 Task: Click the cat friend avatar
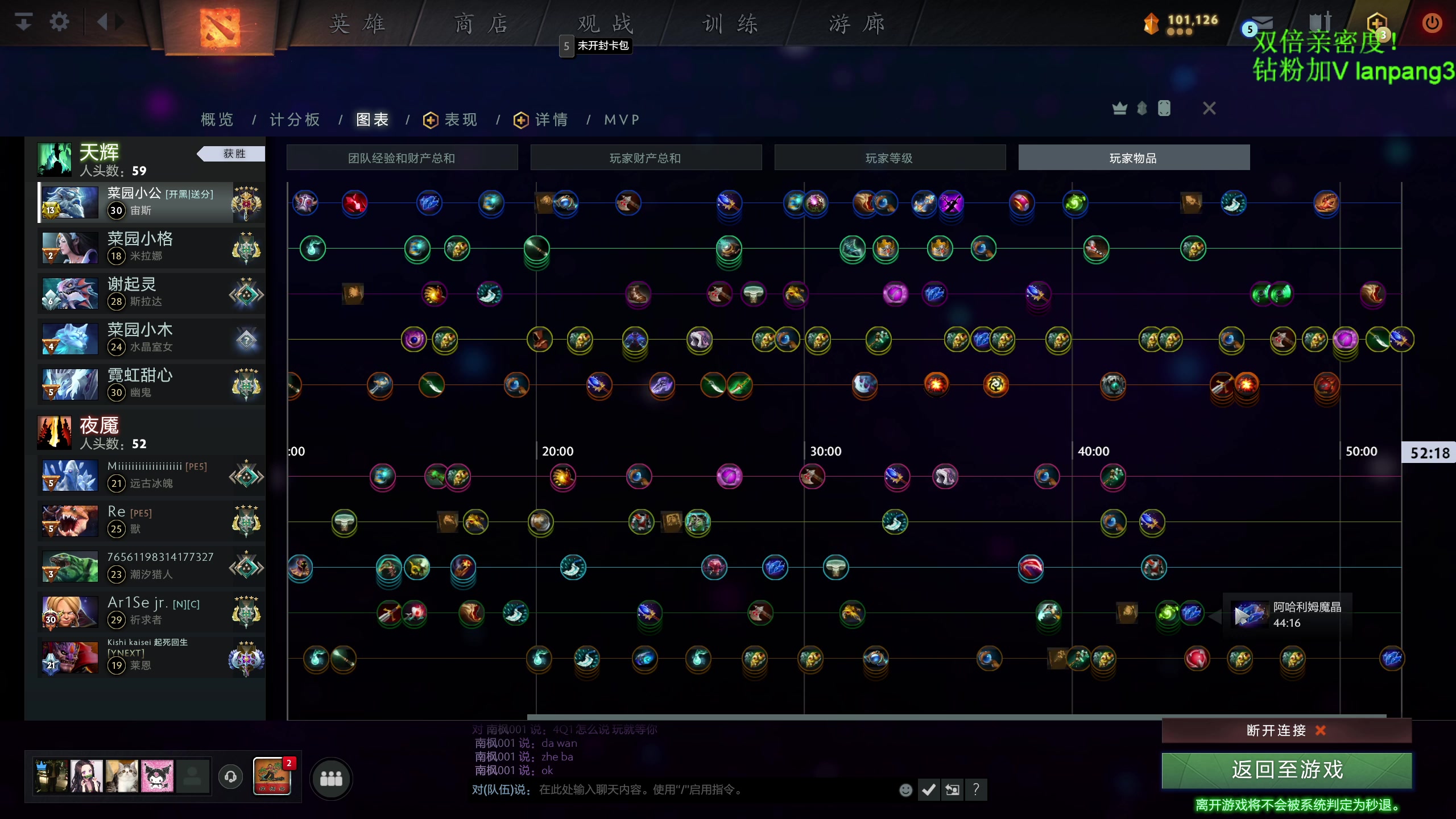point(122,776)
